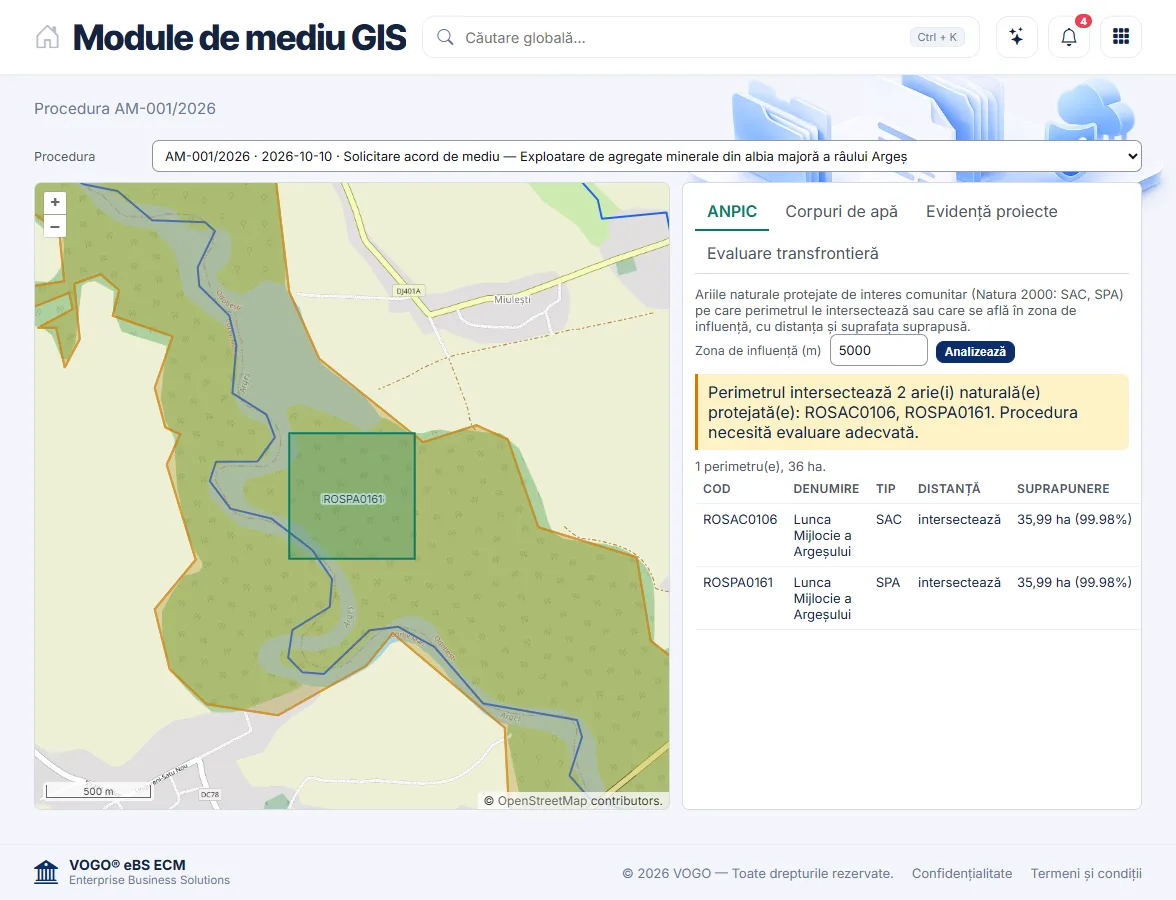Click the Ctrl + K shortcut badge
1176x900 pixels.
point(937,38)
